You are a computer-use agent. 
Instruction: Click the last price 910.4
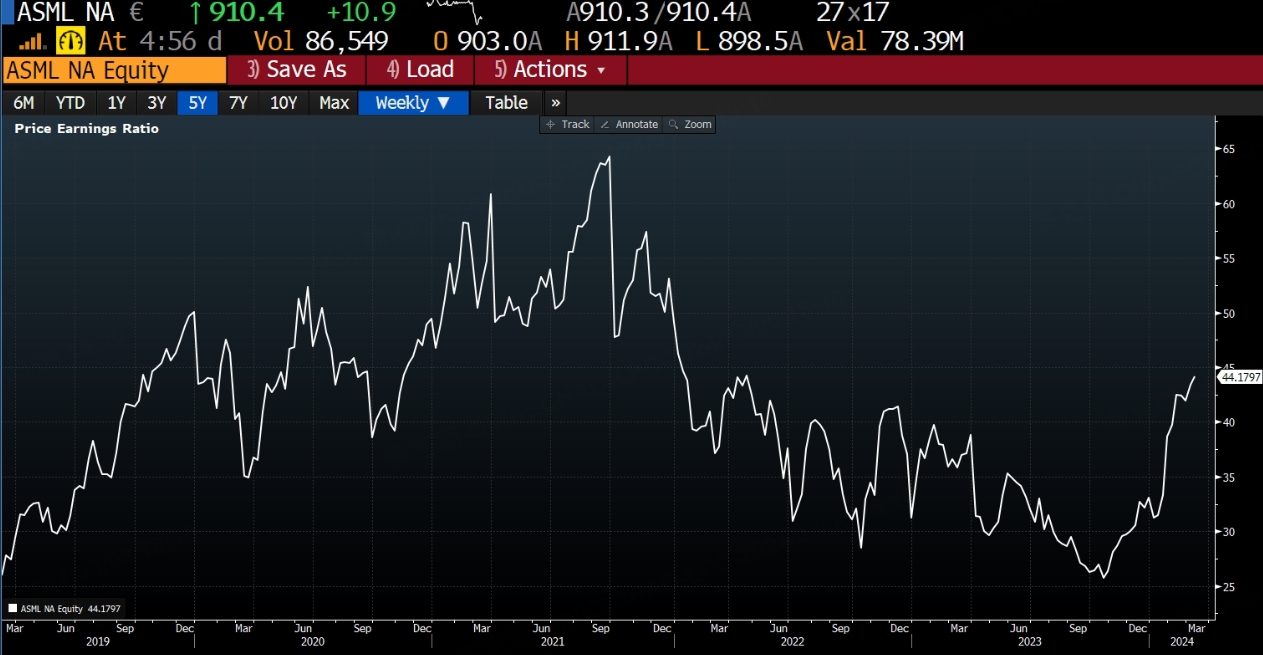[x=246, y=13]
